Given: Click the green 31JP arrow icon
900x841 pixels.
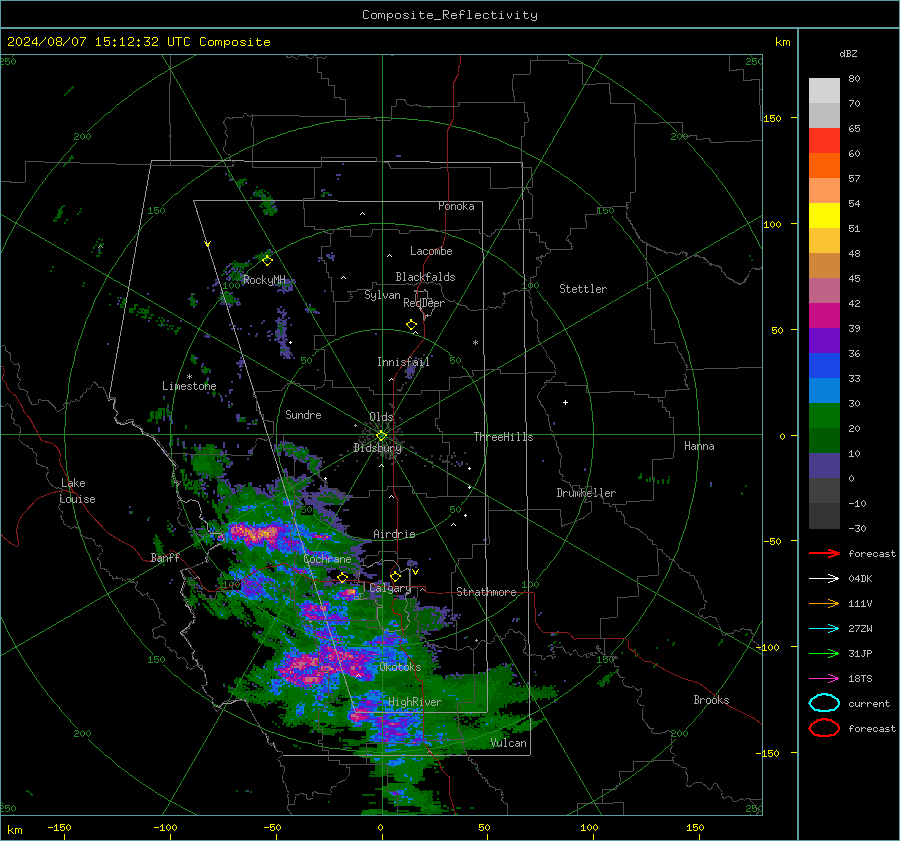Looking at the screenshot, I should click(x=824, y=653).
